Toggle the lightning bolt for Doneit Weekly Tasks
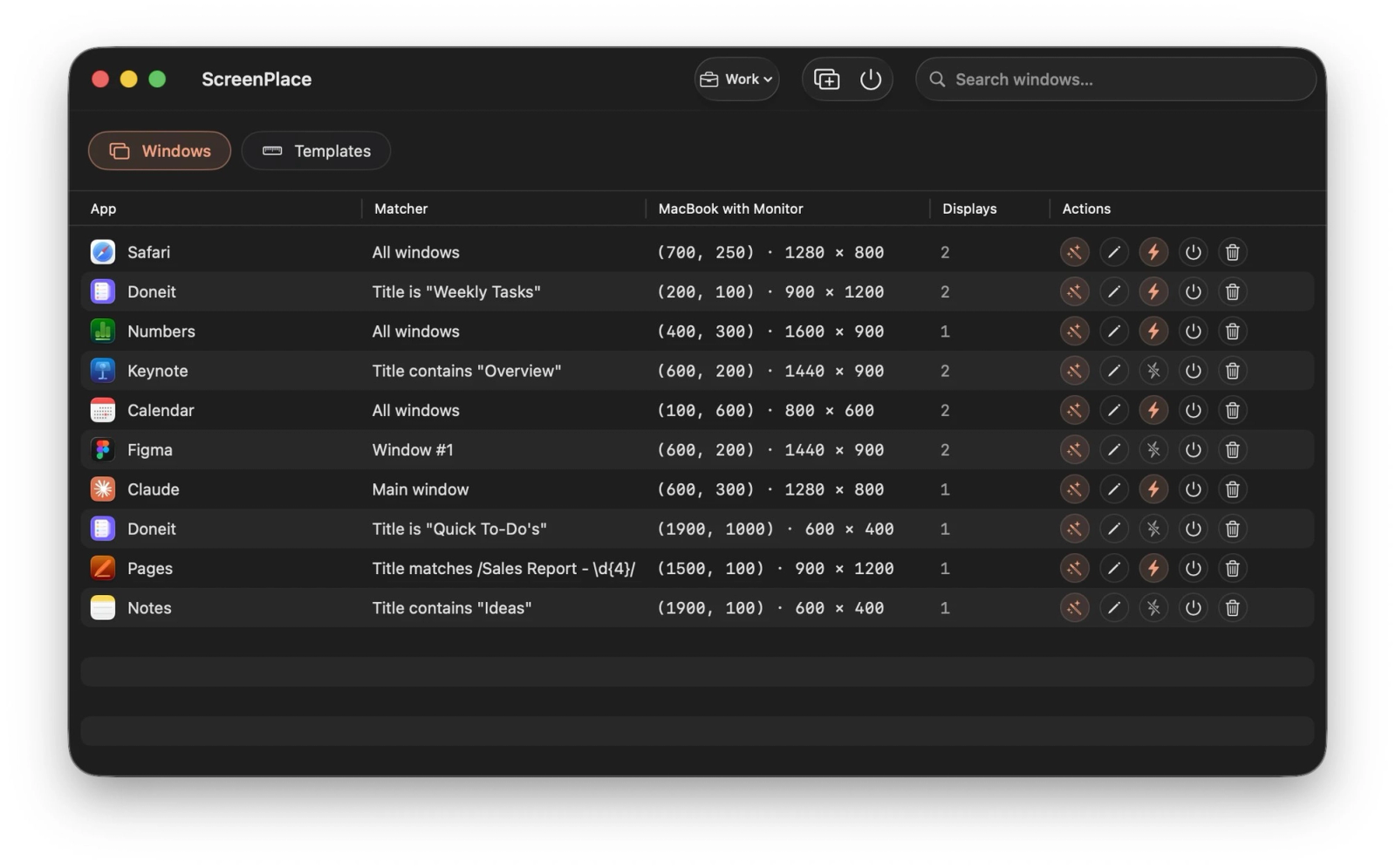Image resolution: width=1396 pixels, height=868 pixels. pyautogui.click(x=1153, y=291)
